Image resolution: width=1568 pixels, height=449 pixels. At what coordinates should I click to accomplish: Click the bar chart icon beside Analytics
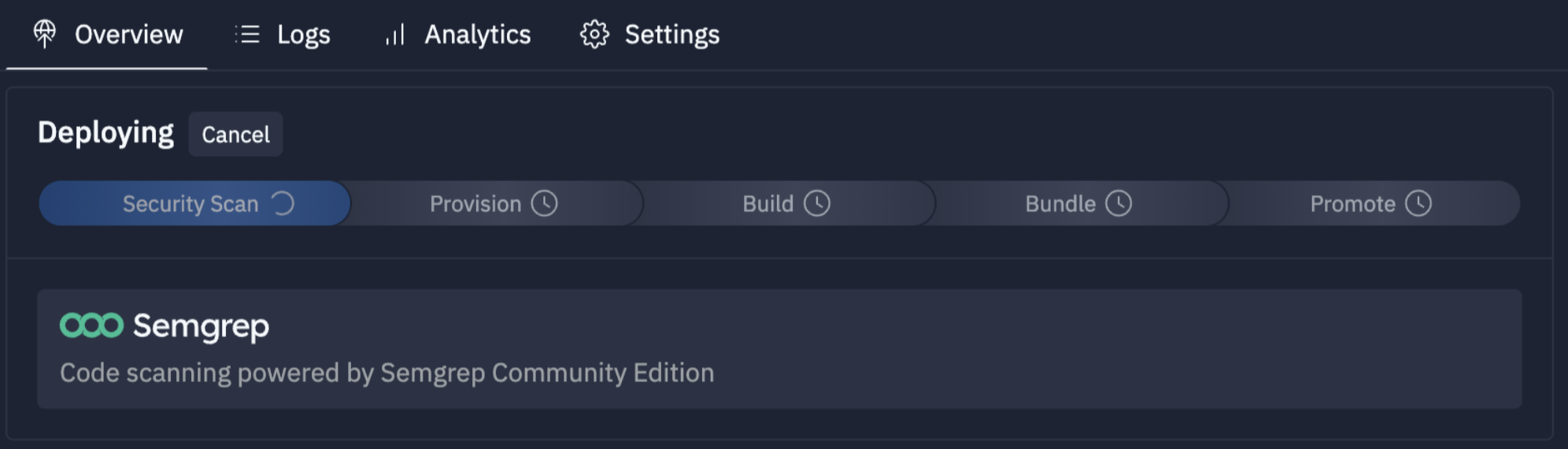[395, 35]
